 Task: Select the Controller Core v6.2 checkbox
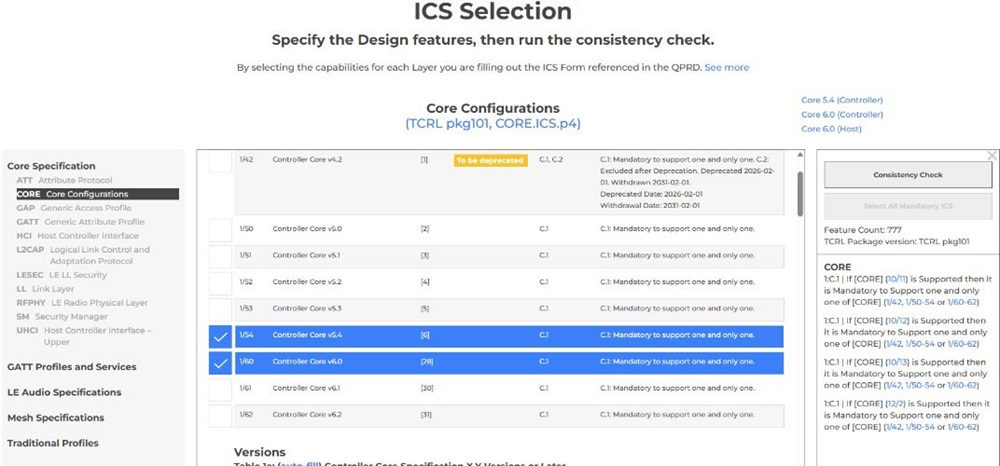(x=220, y=416)
